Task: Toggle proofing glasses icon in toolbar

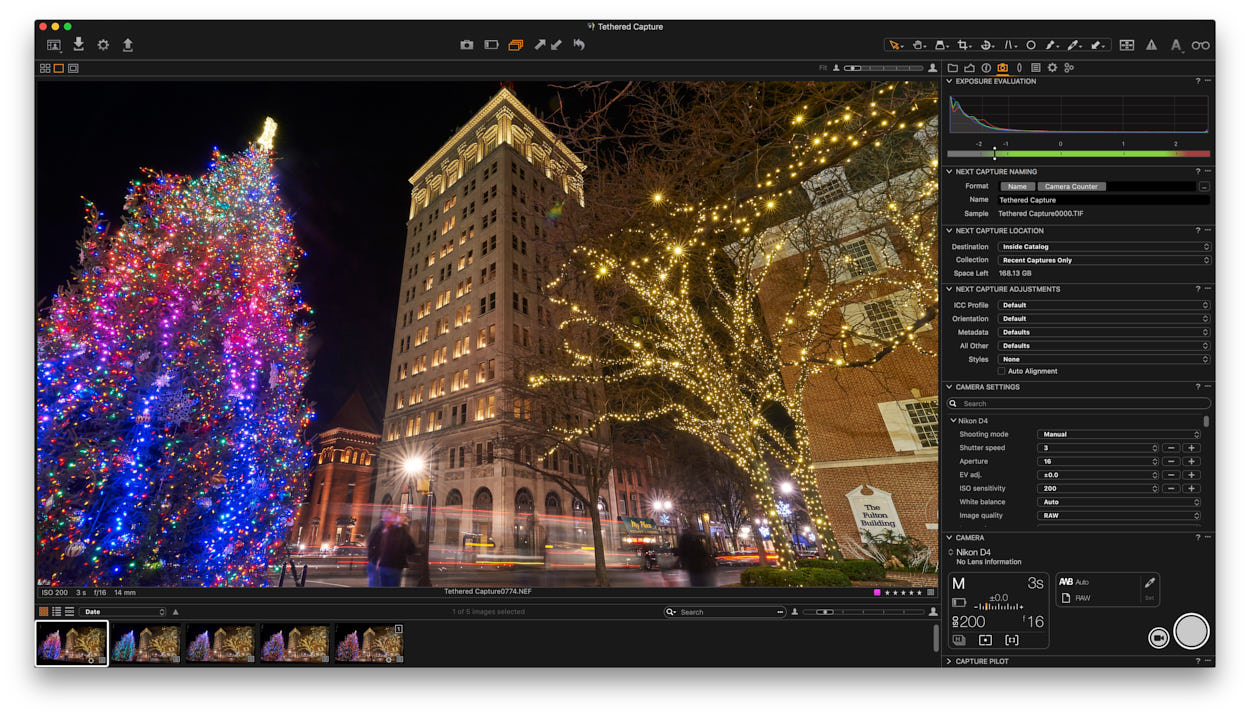Action: click(x=1201, y=45)
